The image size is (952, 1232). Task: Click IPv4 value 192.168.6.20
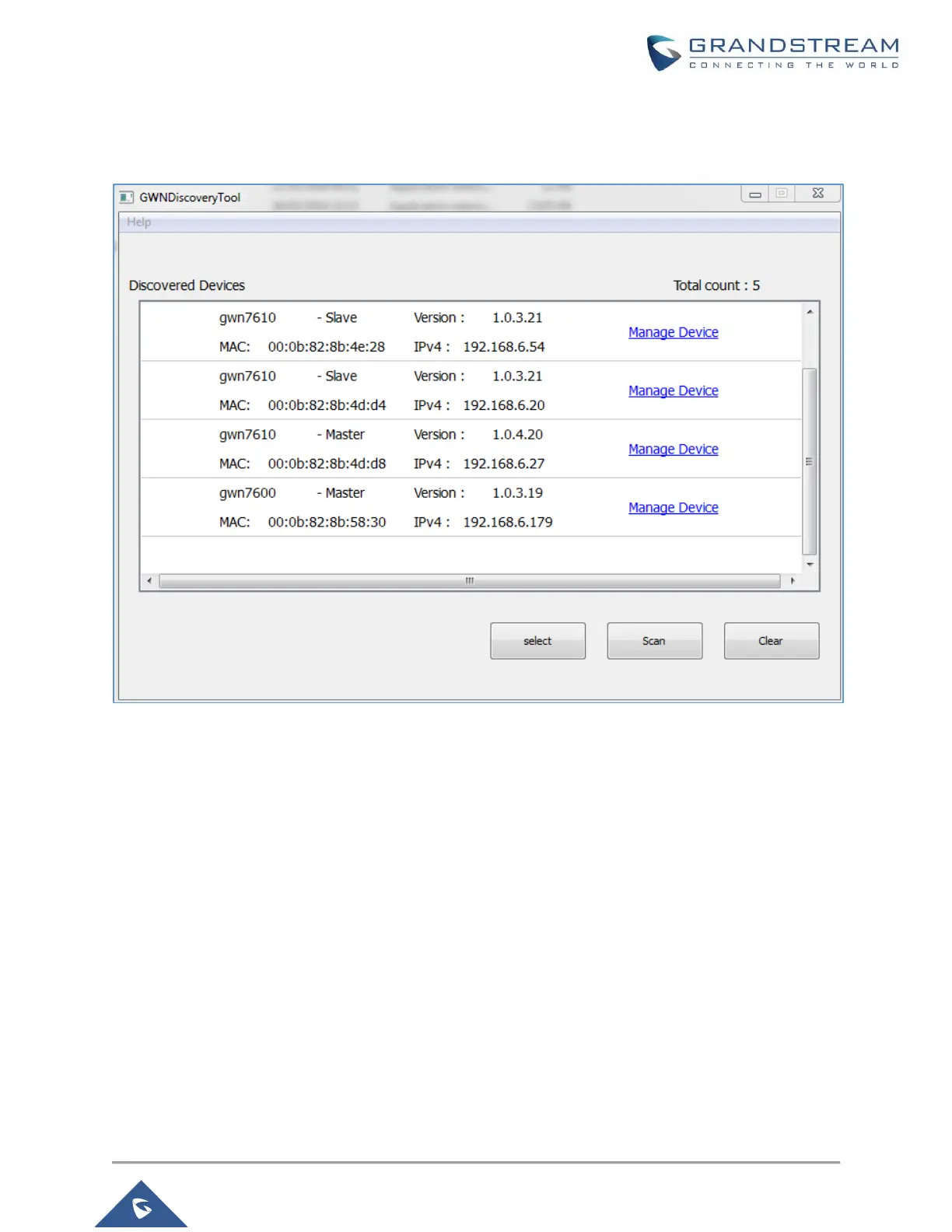click(504, 405)
